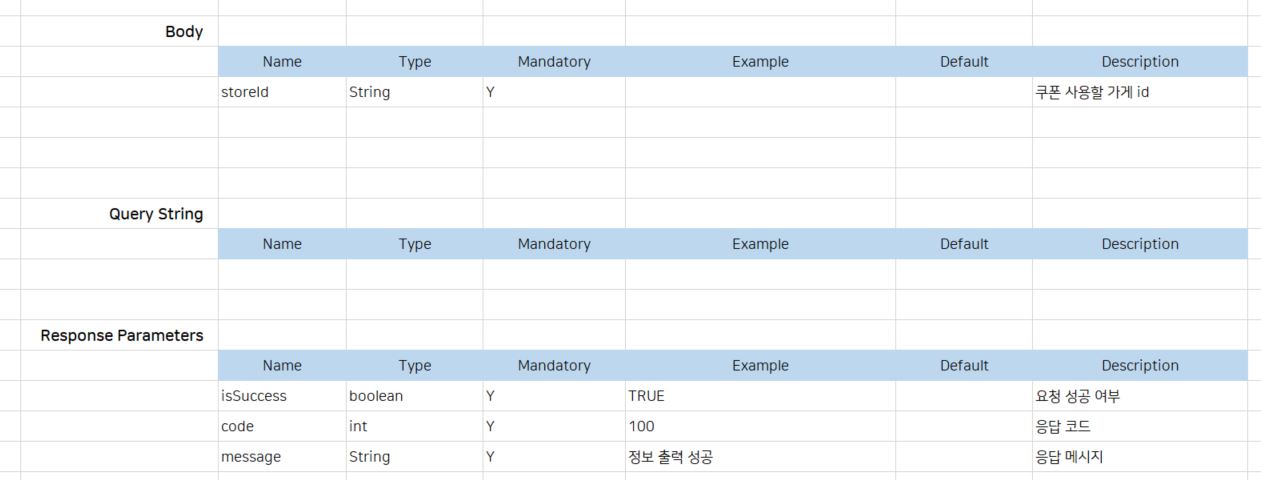The width and height of the screenshot is (1261, 480).
Task: Click the Body section label cell
Action: tap(120, 31)
